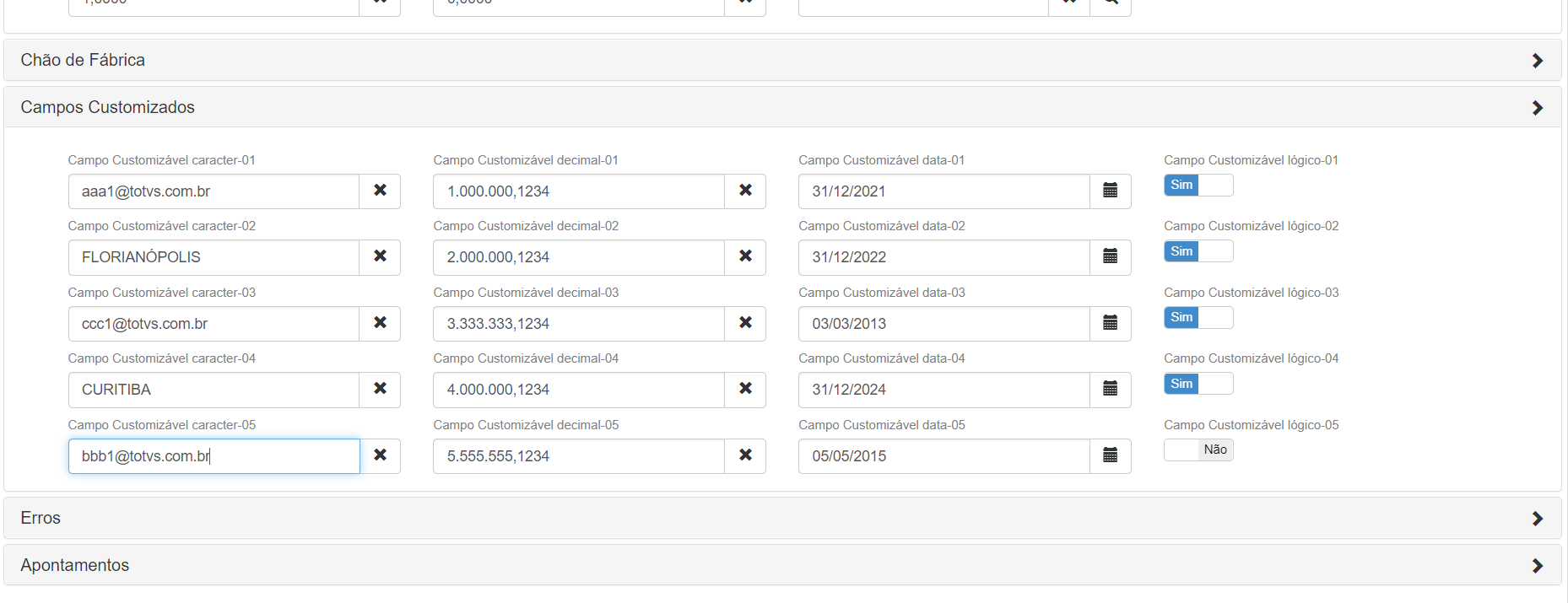Clear the CURITIBA field with its X icon
The image size is (1568, 603).
[x=380, y=389]
